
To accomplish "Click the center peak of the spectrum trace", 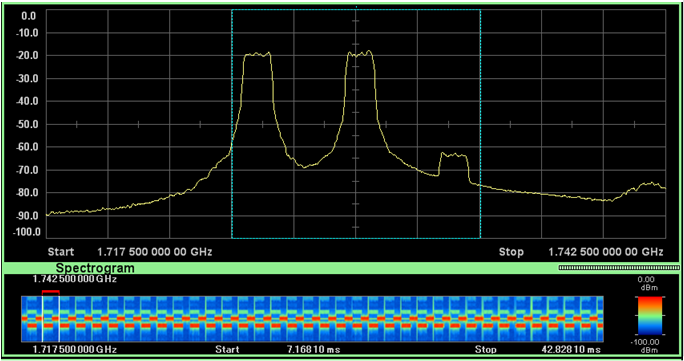I will point(360,54).
